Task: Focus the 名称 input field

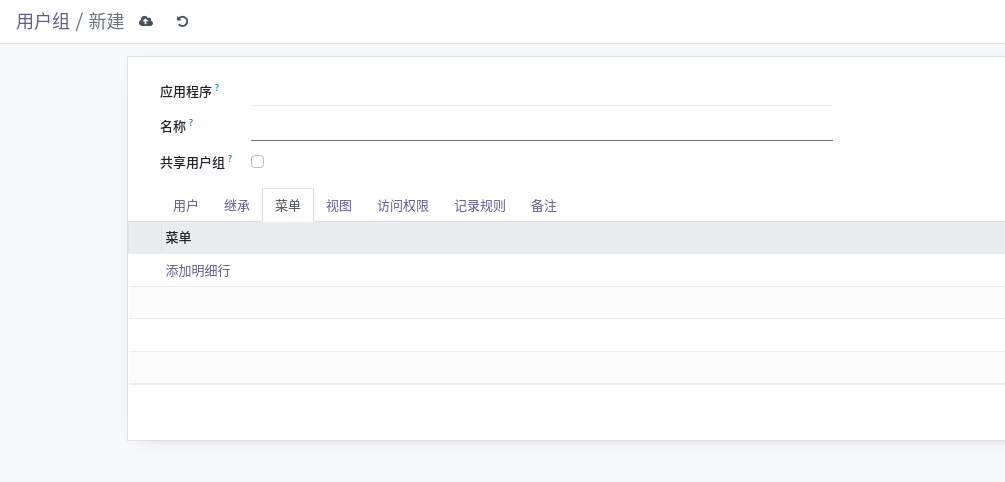Action: pos(542,128)
